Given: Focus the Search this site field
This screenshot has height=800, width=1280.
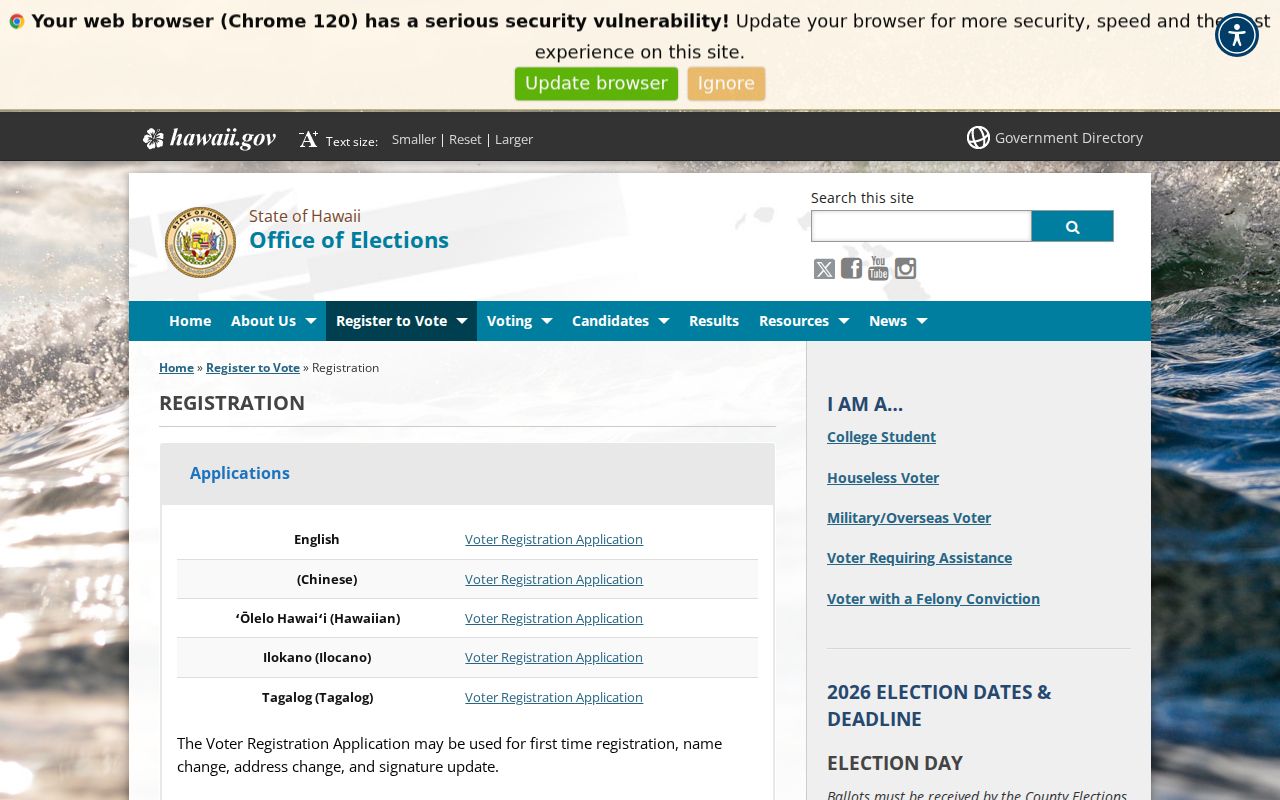Looking at the screenshot, I should (921, 226).
